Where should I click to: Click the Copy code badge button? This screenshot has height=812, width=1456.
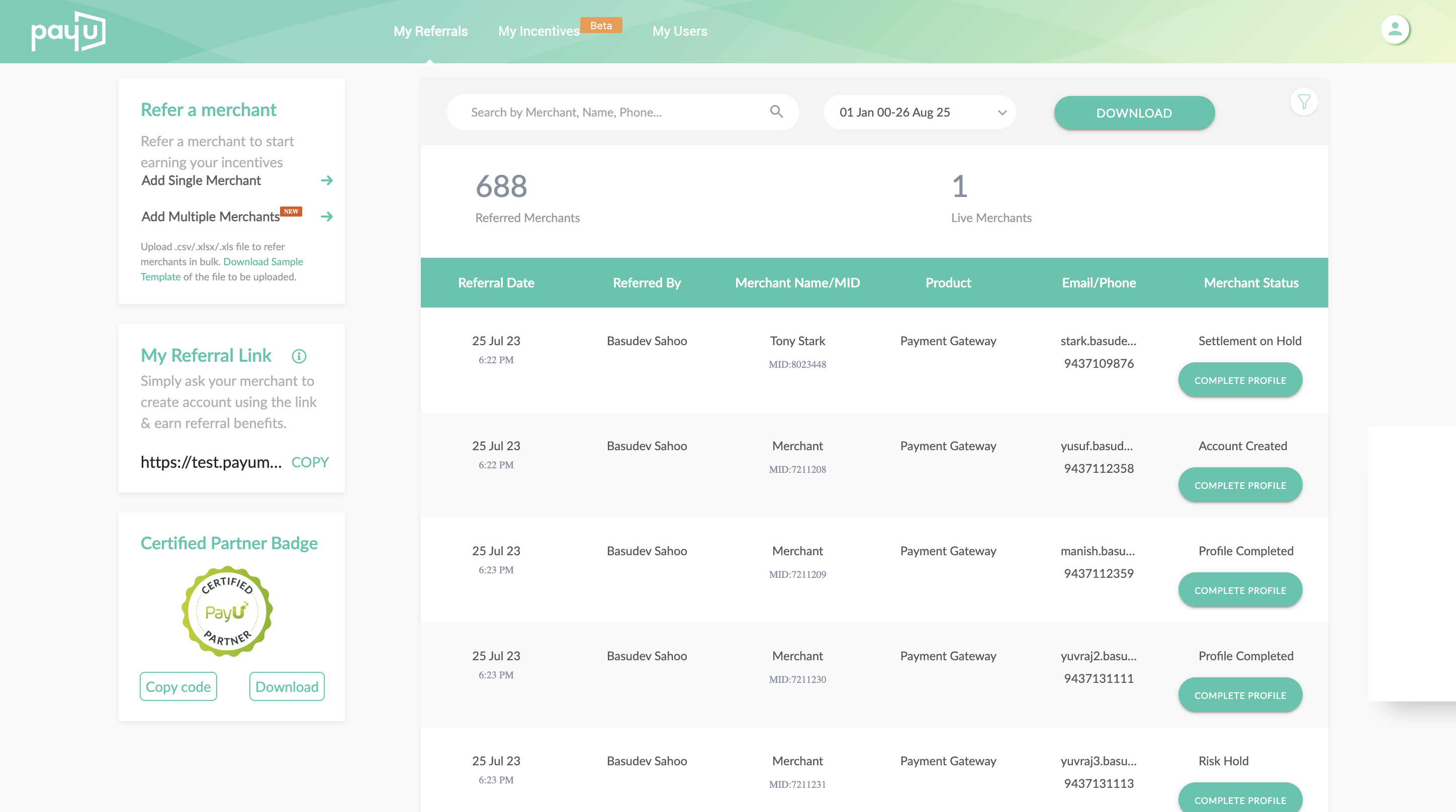[x=178, y=686]
